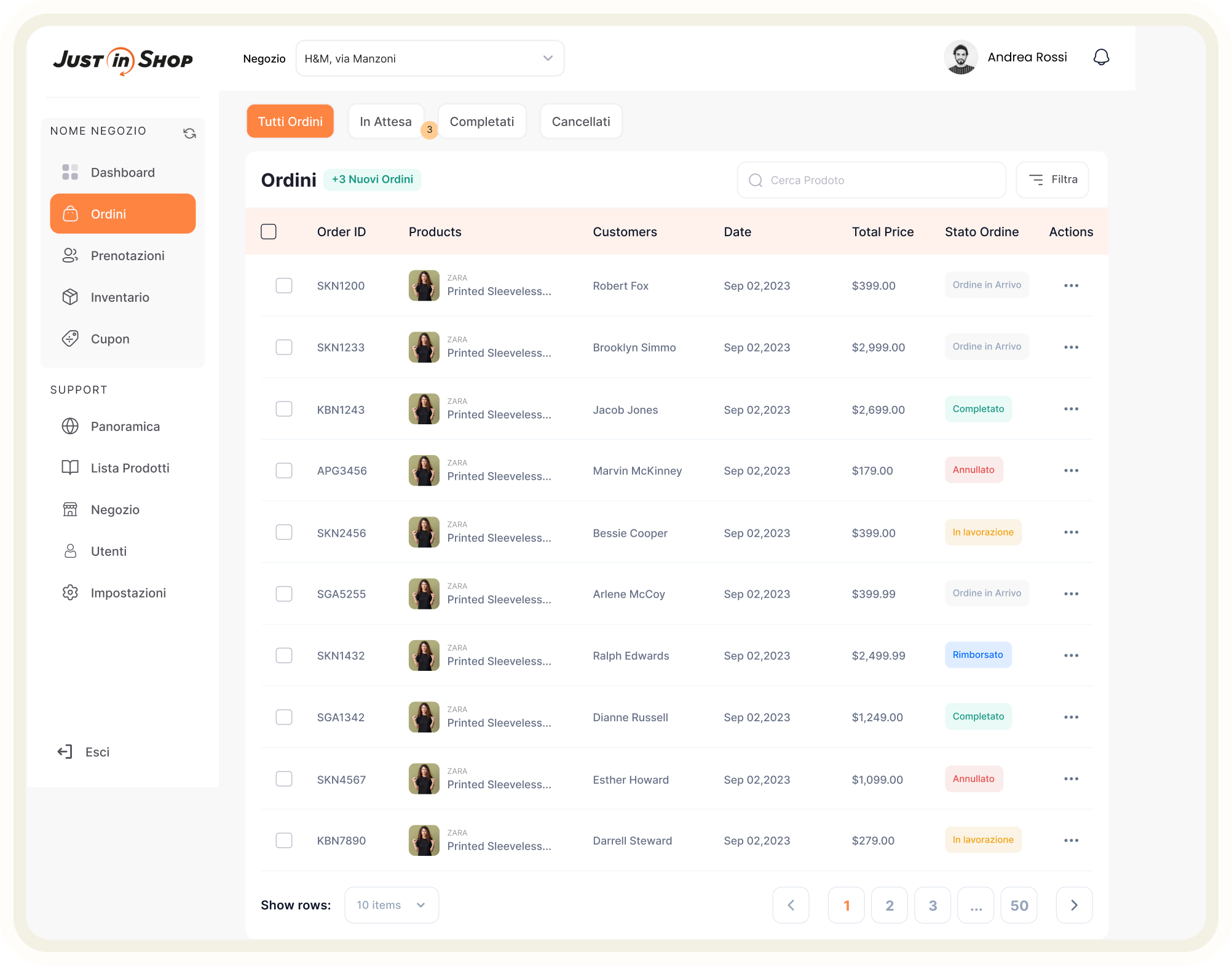Click the notification bell icon

(1100, 57)
